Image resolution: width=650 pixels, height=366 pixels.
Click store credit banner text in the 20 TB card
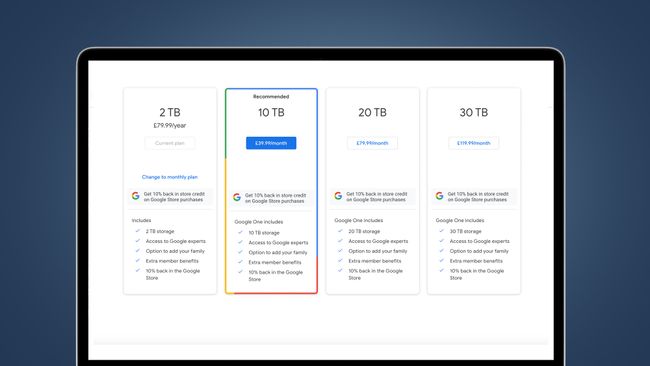(x=376, y=196)
